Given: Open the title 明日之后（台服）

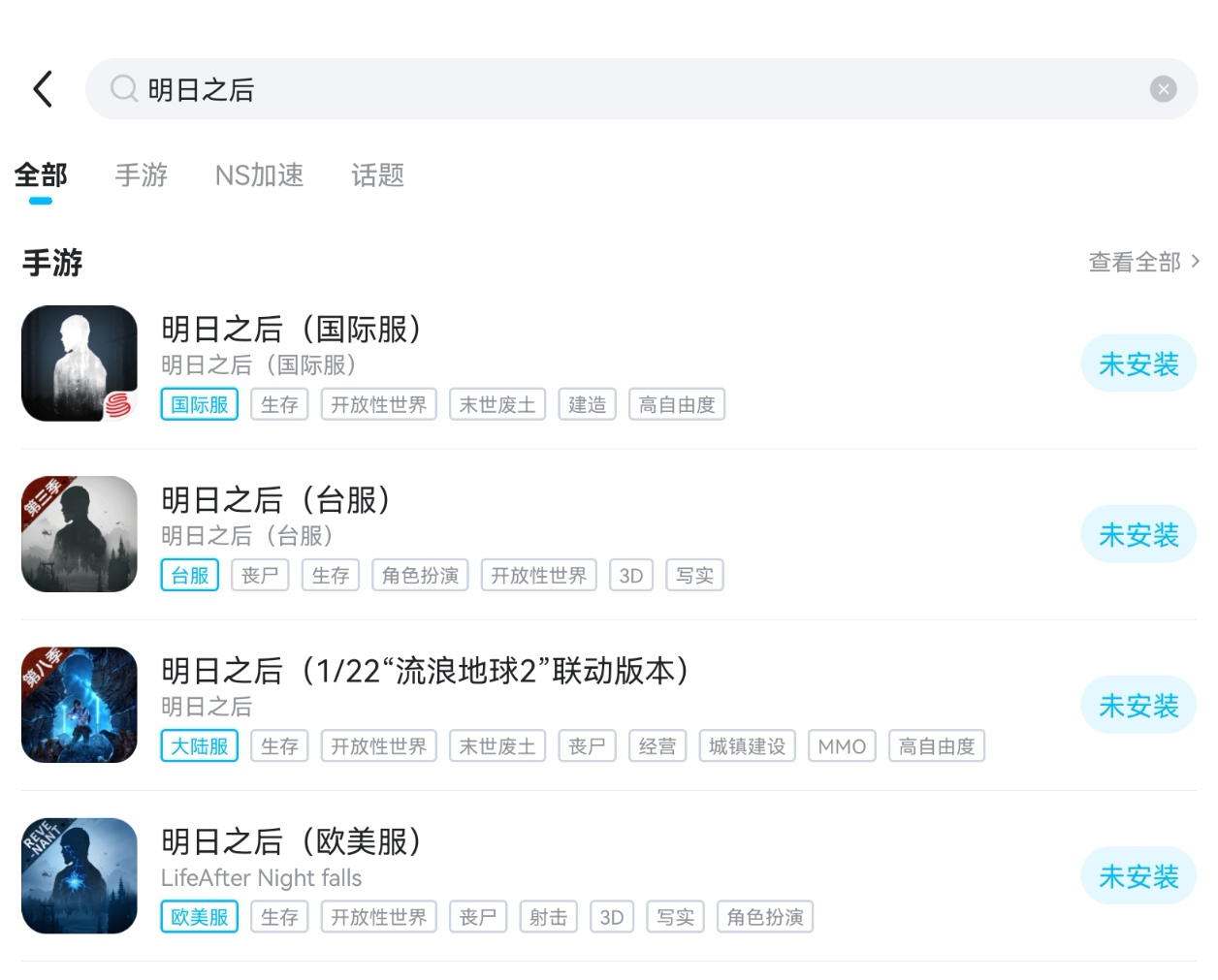Looking at the screenshot, I should 276,500.
